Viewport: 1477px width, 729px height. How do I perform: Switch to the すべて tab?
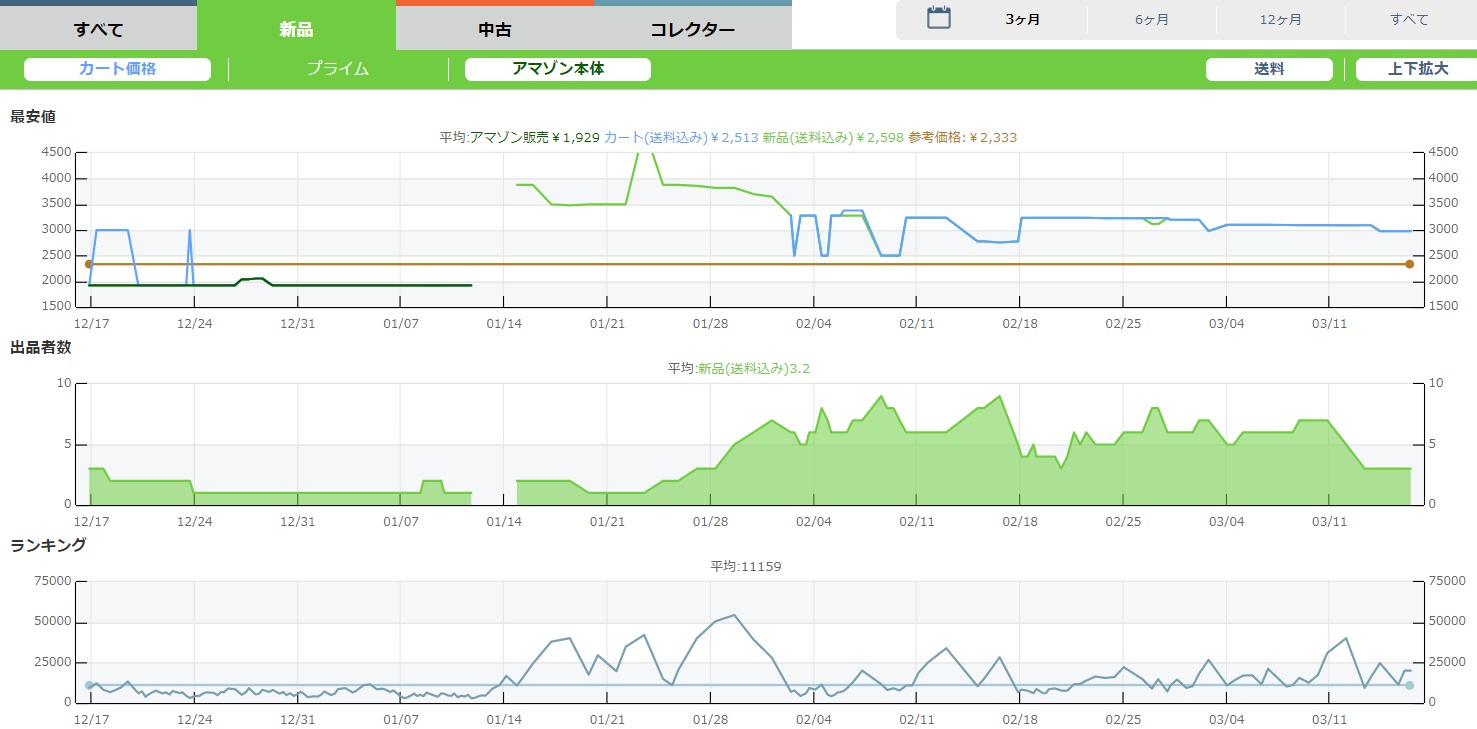98,29
